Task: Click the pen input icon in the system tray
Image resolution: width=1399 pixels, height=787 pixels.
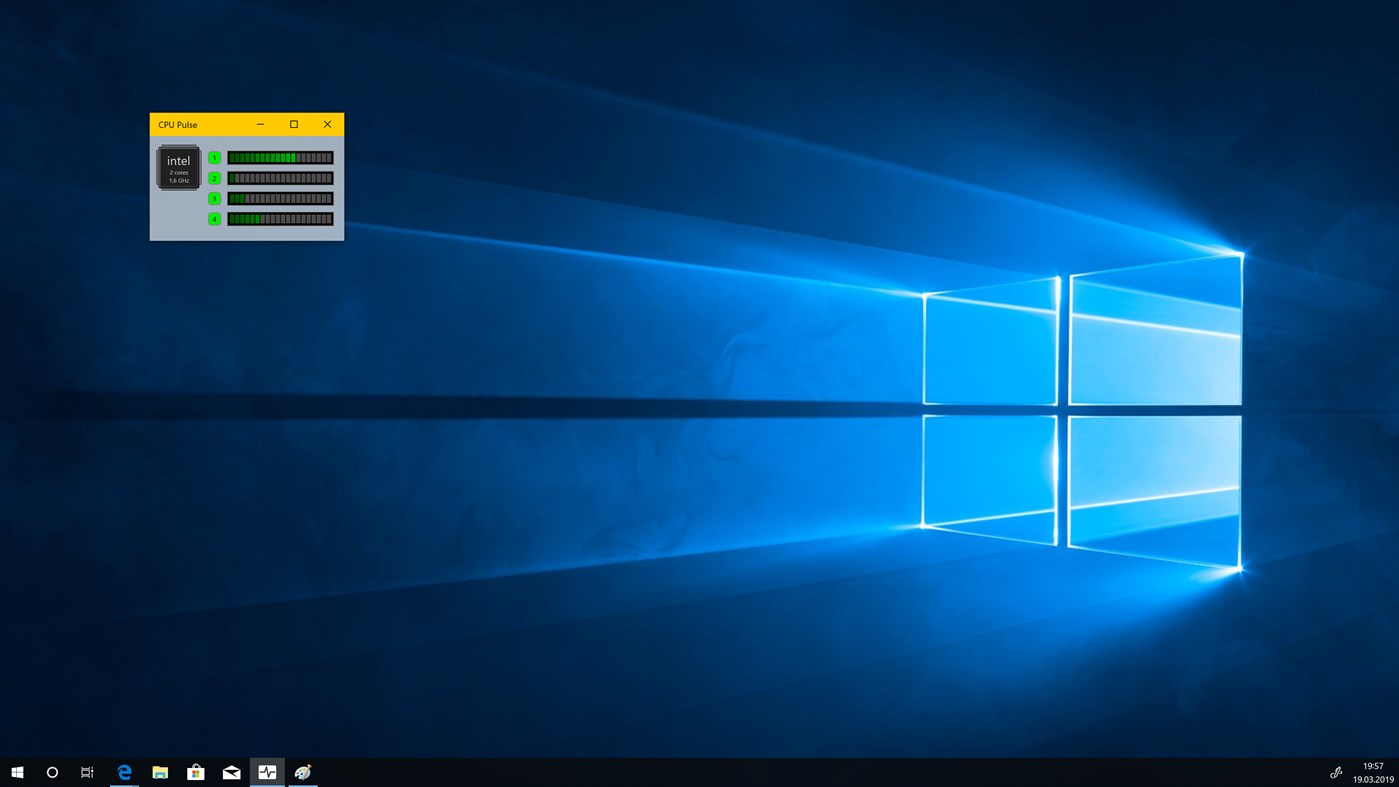Action: pyautogui.click(x=1335, y=771)
